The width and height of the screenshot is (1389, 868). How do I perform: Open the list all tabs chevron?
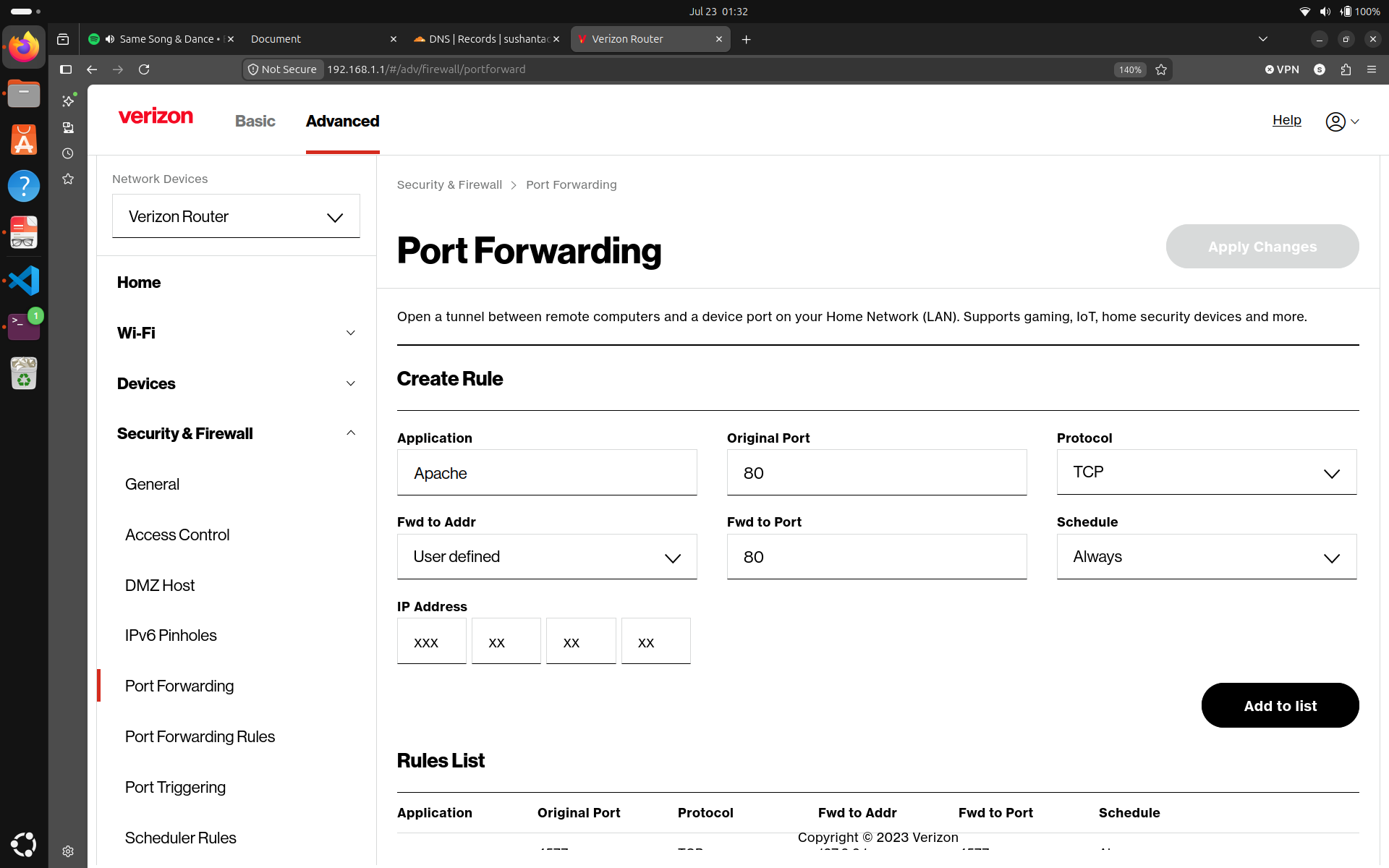(x=1263, y=39)
